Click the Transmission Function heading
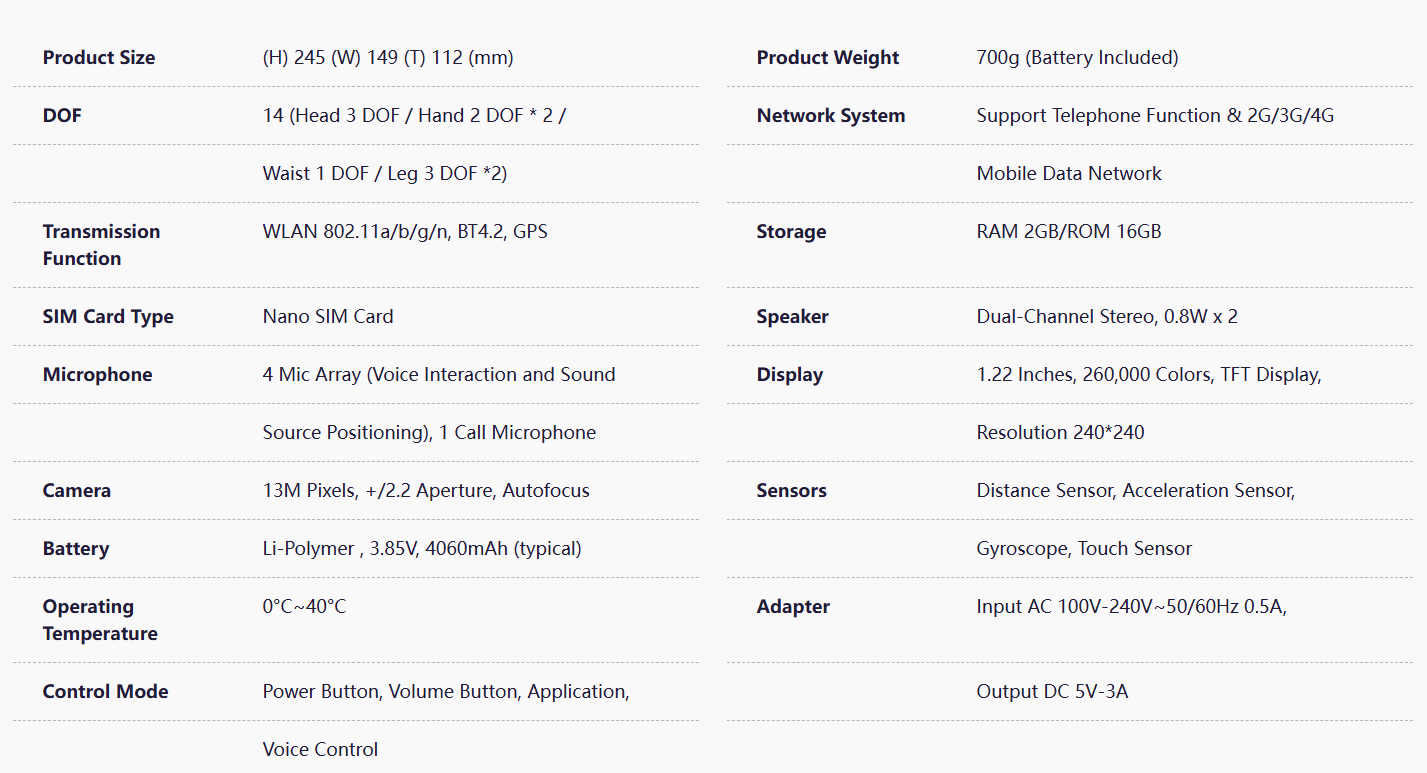 click(x=101, y=245)
